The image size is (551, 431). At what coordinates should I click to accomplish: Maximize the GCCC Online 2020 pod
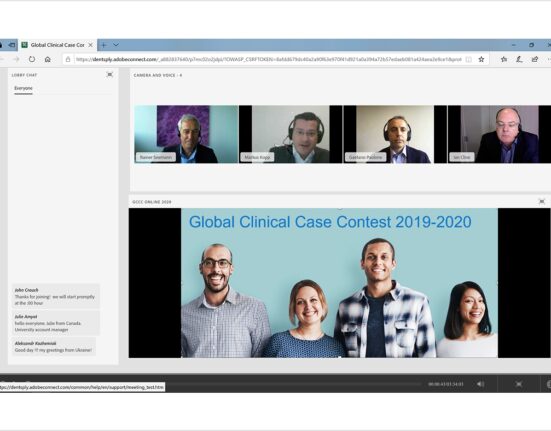click(542, 201)
